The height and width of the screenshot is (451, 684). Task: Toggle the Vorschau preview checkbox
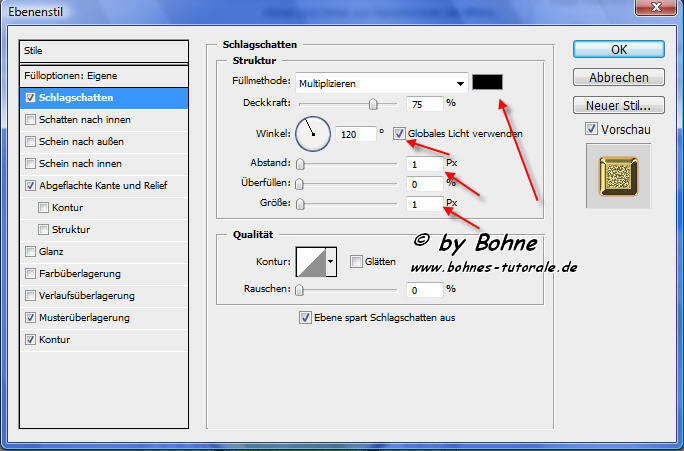click(591, 128)
